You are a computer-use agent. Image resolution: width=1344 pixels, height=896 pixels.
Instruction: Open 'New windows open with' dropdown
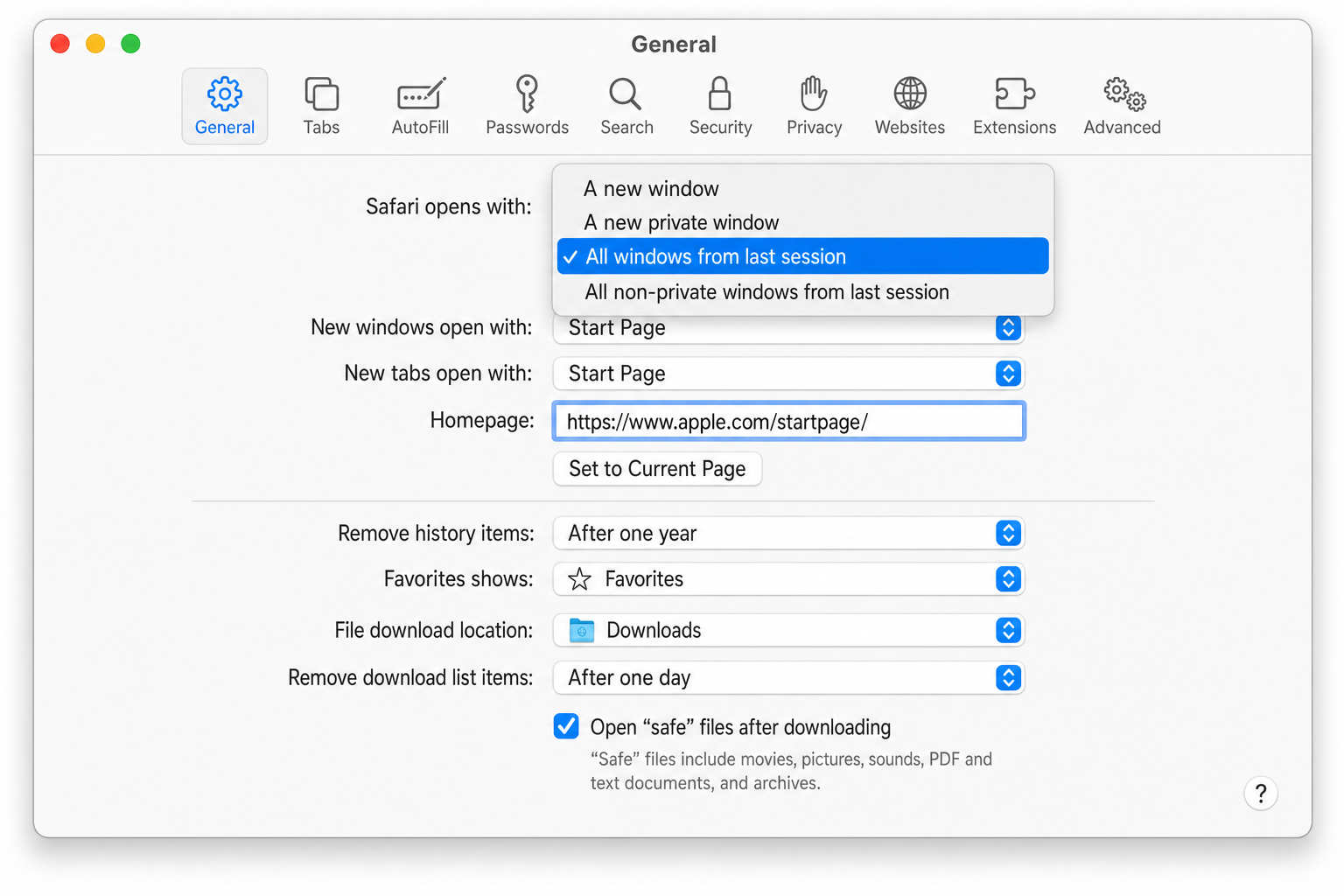coord(788,328)
